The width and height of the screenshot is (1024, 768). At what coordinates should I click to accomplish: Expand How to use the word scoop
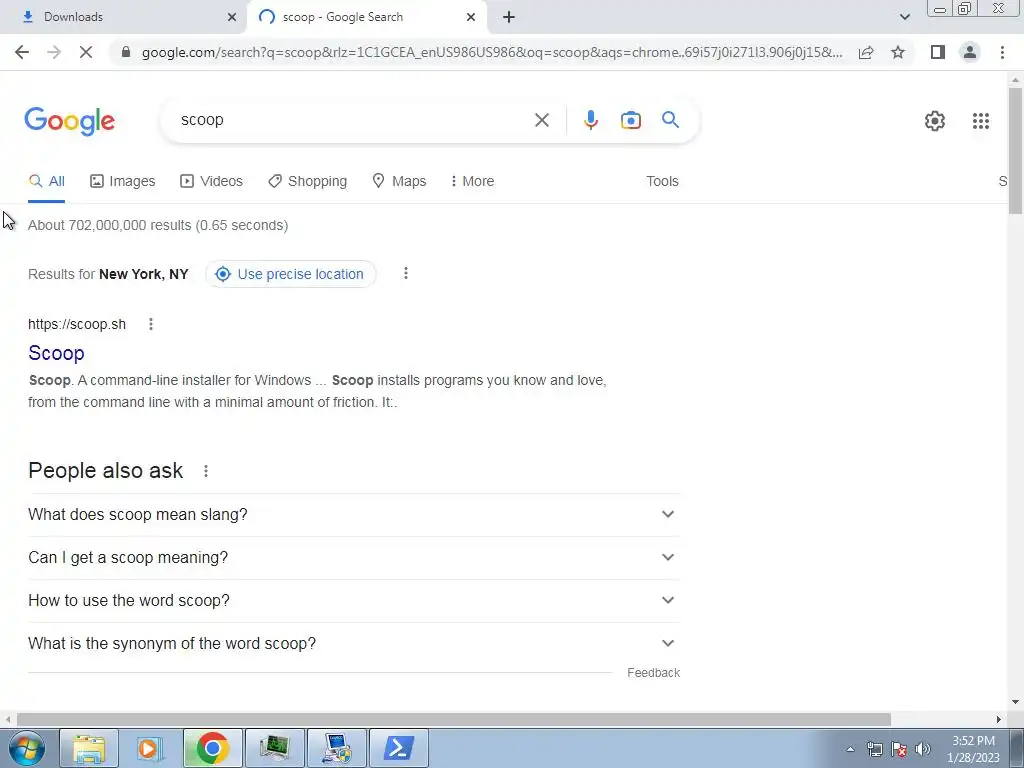(354, 600)
